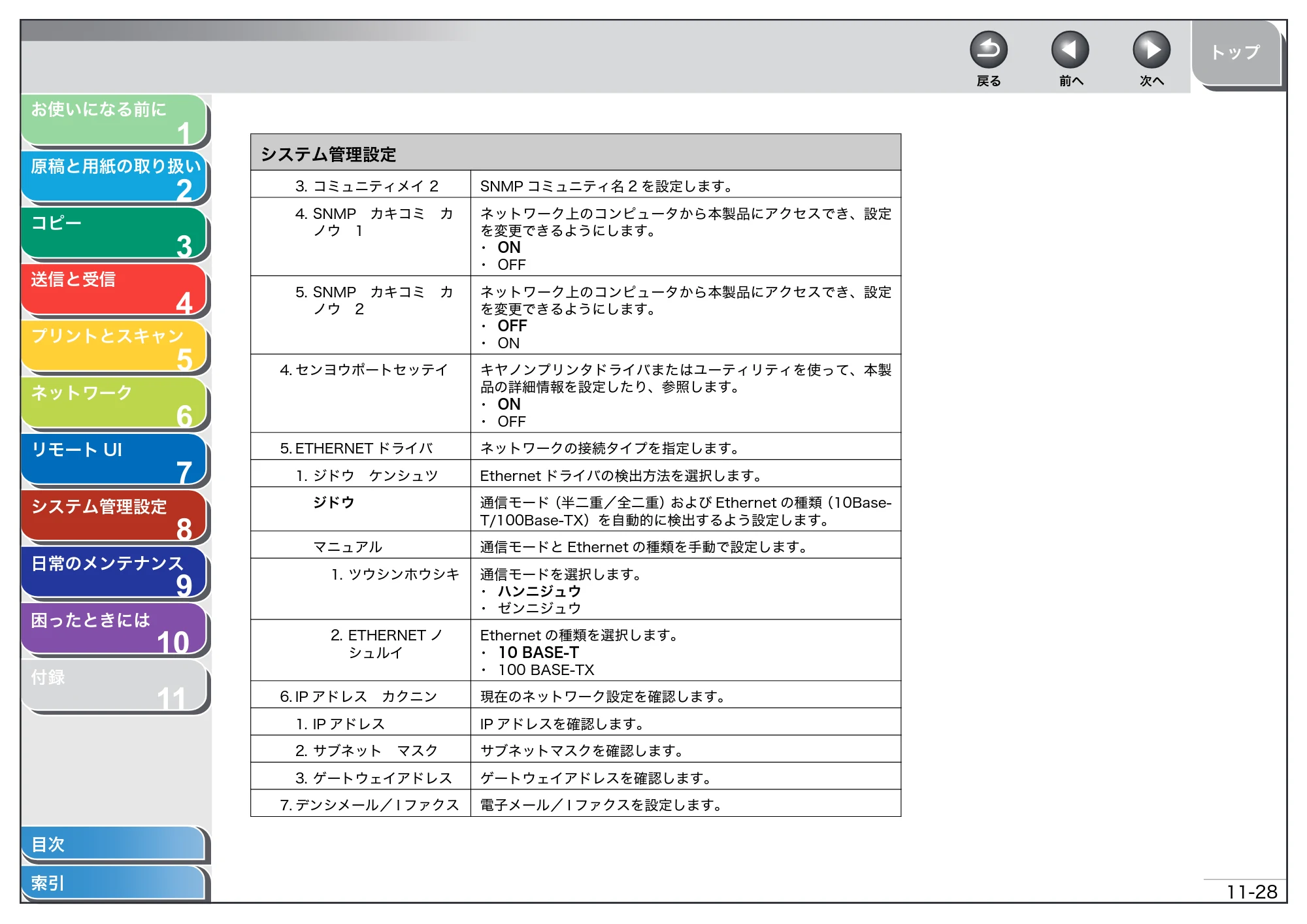The height and width of the screenshot is (924, 1307).
Task: Open the 索引 (index) button
Action: click(113, 883)
